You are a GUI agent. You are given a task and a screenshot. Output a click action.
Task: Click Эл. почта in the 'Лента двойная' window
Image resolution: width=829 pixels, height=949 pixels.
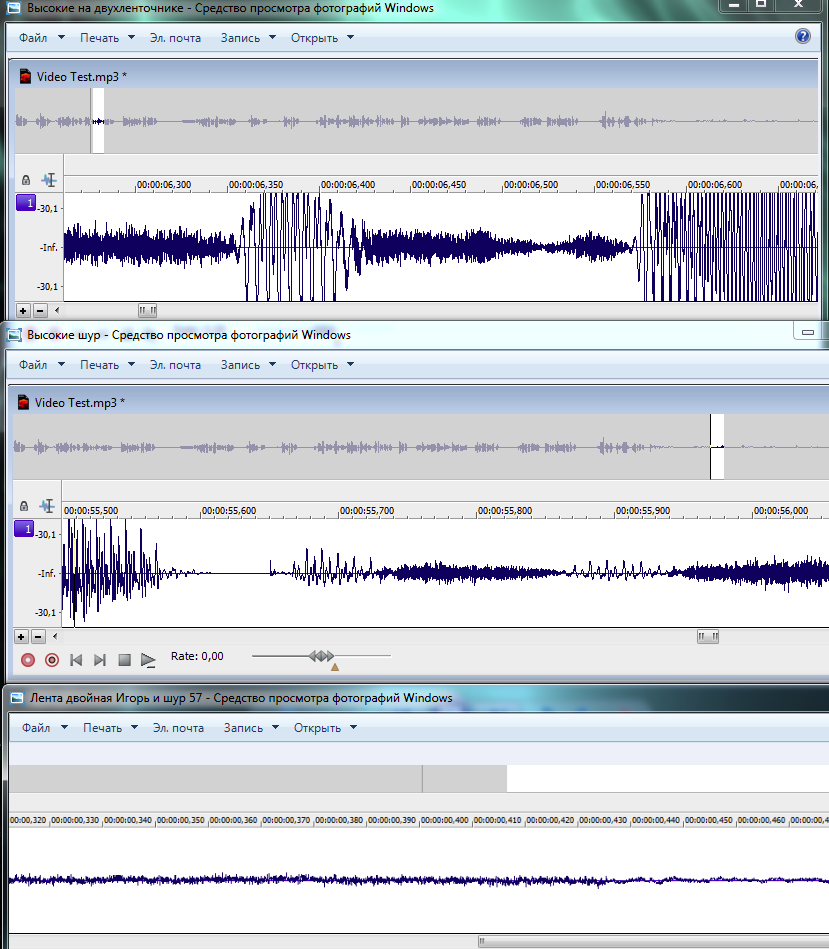pos(179,727)
